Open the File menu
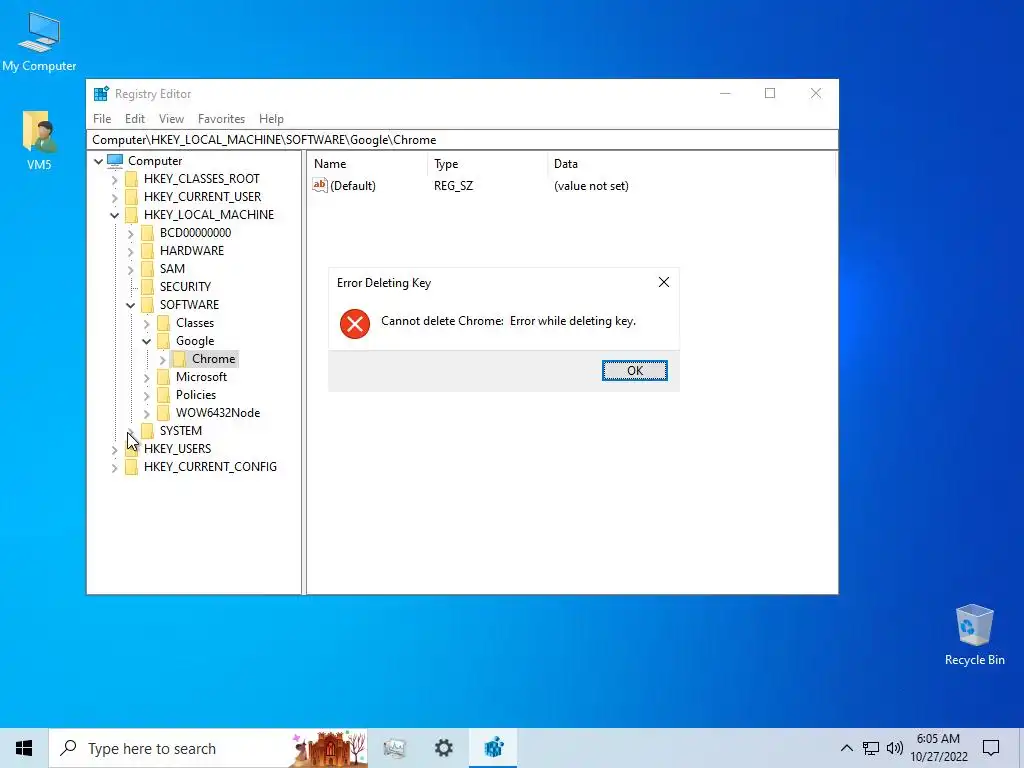Image resolution: width=1024 pixels, height=768 pixels. tap(102, 119)
